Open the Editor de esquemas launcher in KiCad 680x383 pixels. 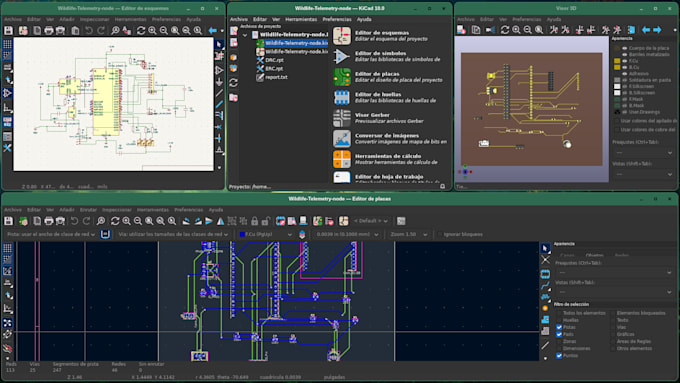point(342,36)
